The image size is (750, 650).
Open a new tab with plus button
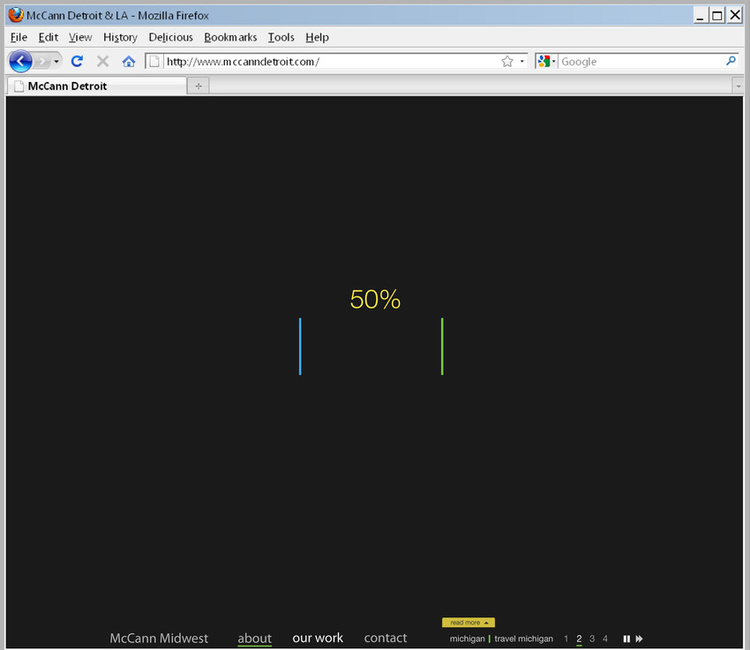click(x=198, y=86)
